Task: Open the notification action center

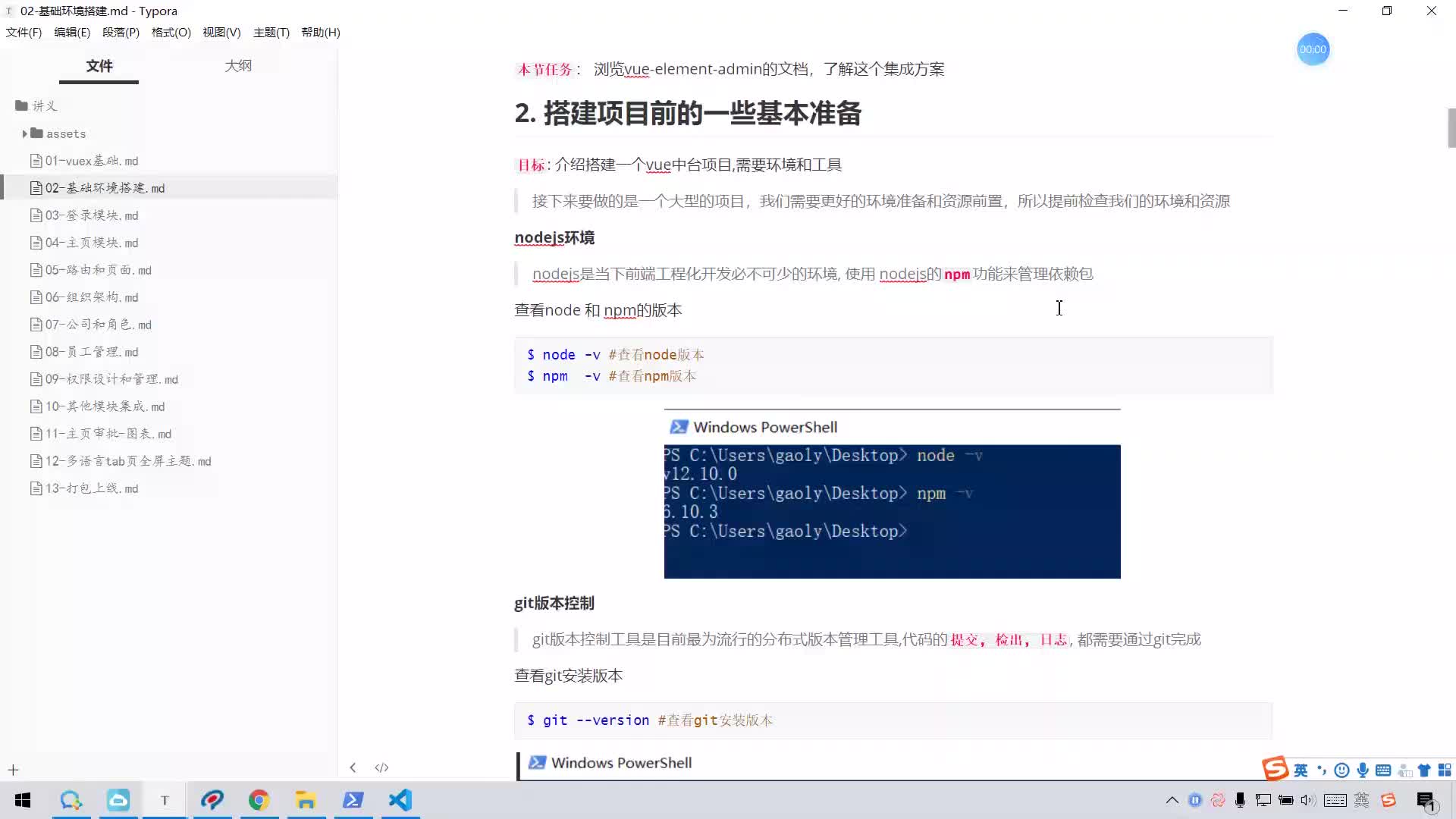Action: 1426,801
